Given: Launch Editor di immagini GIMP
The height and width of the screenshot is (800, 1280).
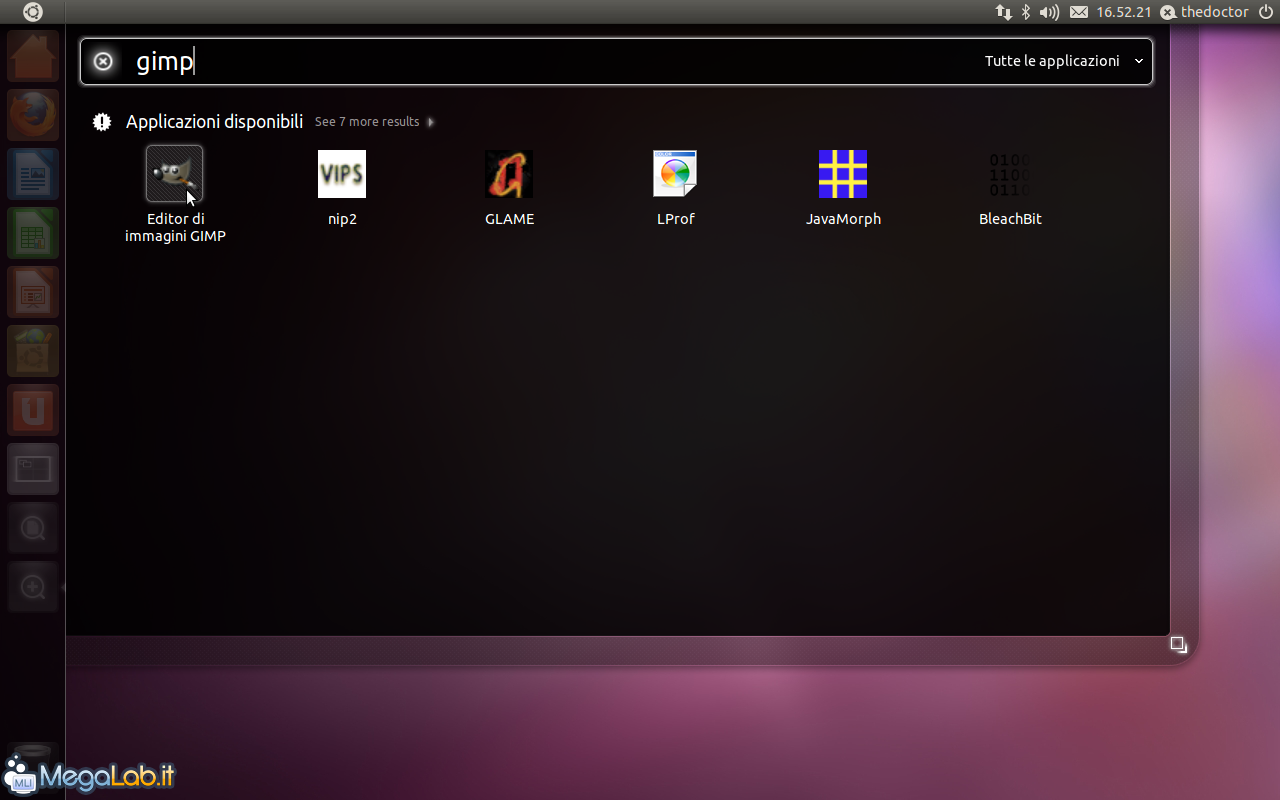Looking at the screenshot, I should tap(174, 175).
